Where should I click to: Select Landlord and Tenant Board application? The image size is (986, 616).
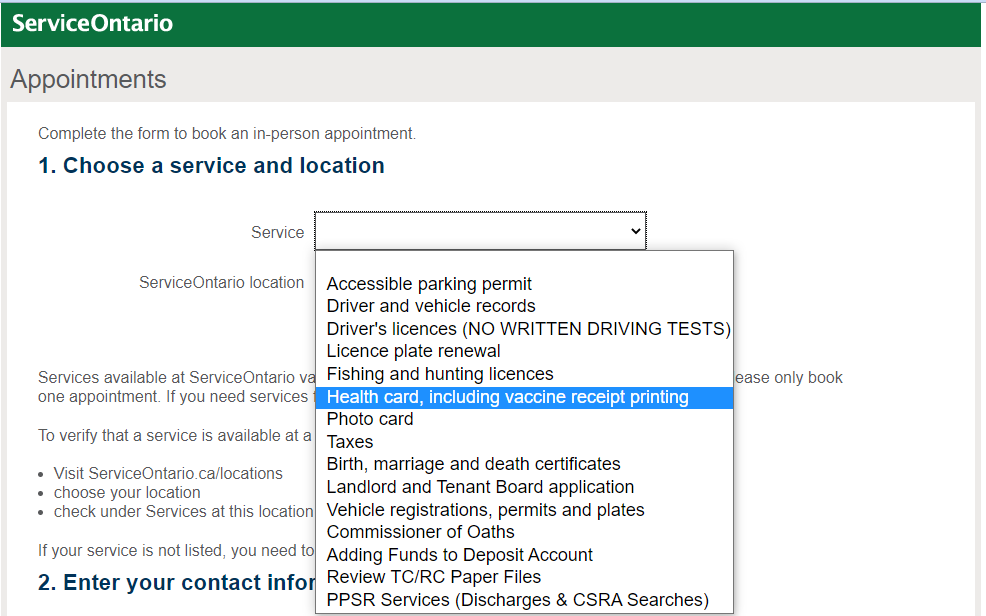[x=524, y=487]
